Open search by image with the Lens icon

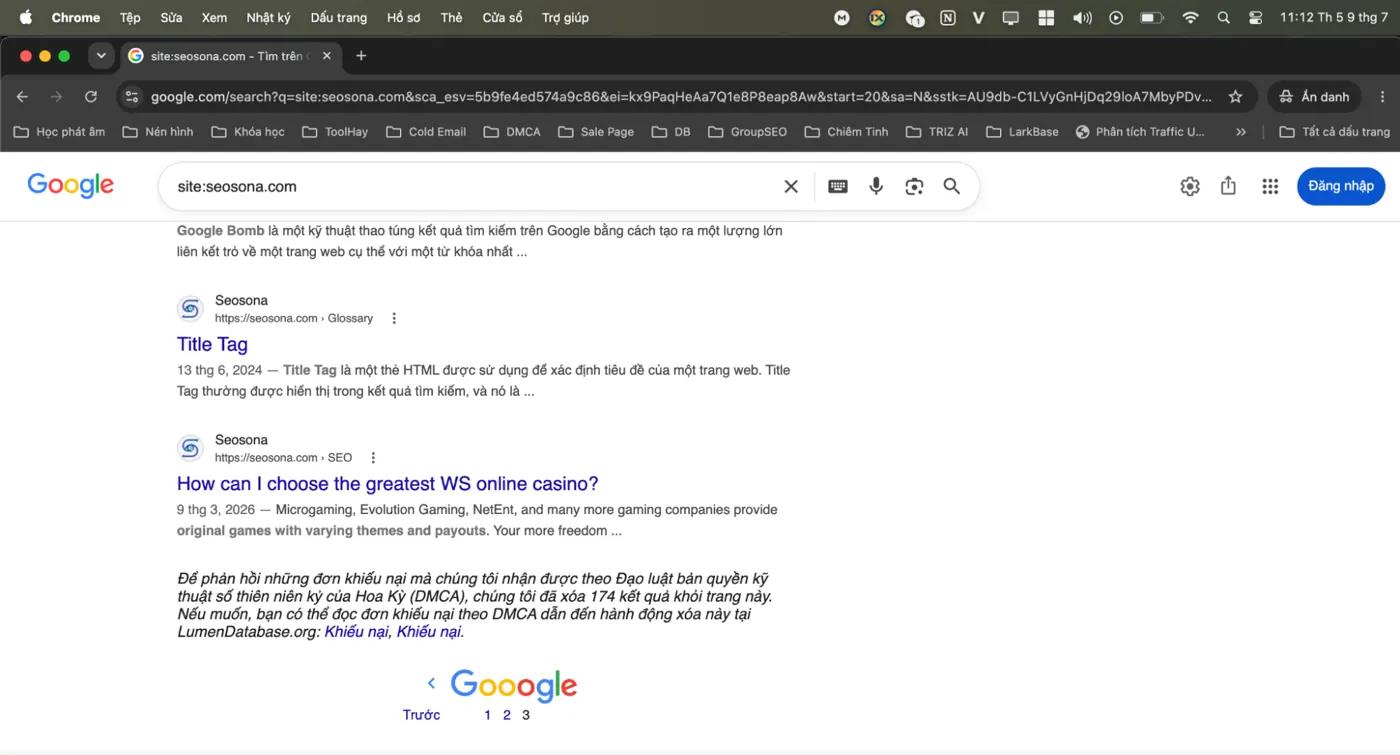pyautogui.click(x=914, y=186)
